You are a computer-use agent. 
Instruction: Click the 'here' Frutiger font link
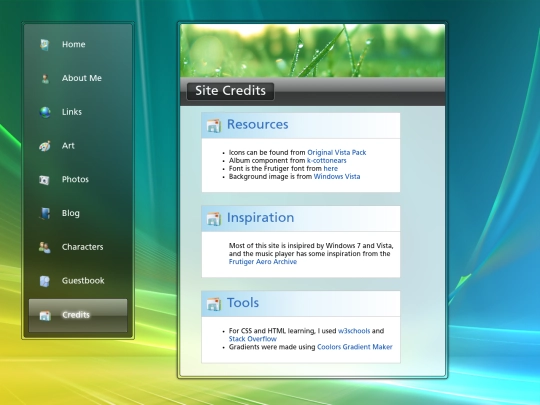click(330, 168)
